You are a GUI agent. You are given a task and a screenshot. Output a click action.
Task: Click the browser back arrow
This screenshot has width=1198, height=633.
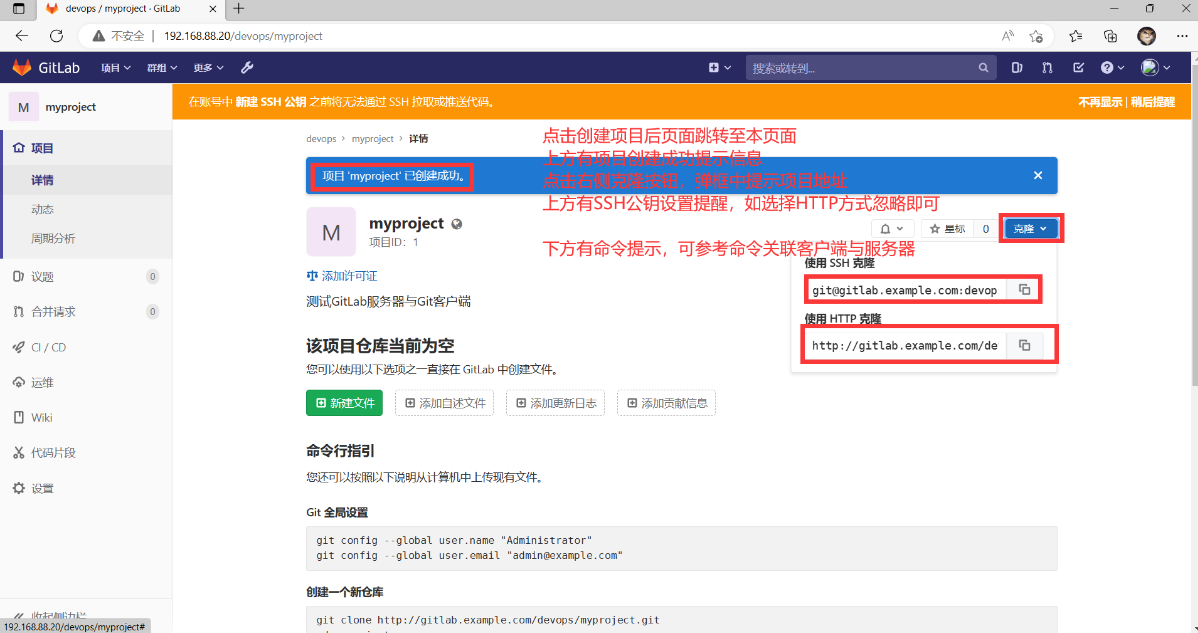(x=21, y=36)
